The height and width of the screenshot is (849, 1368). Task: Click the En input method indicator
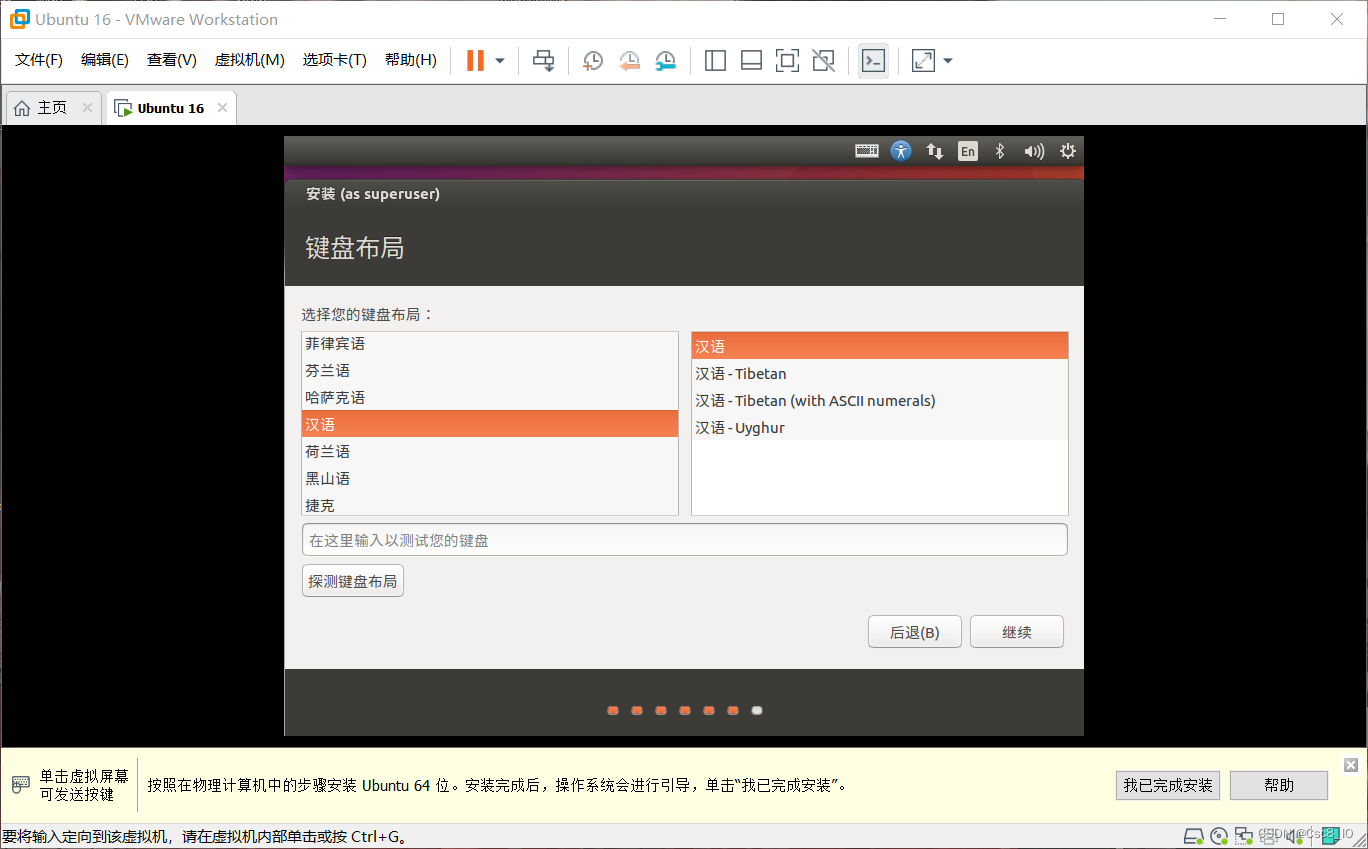(967, 151)
